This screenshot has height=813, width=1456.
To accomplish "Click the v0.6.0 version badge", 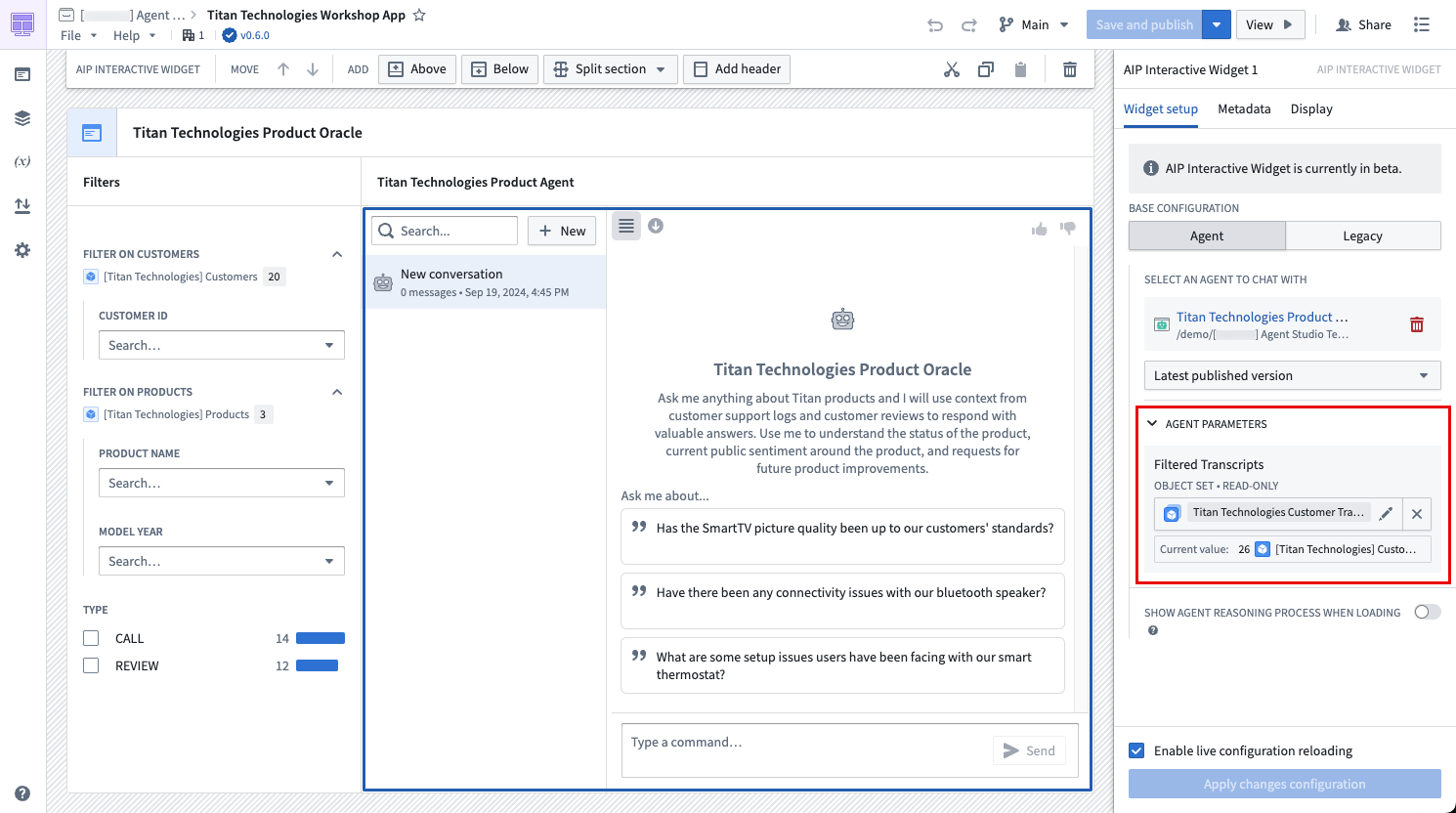I will pyautogui.click(x=246, y=35).
